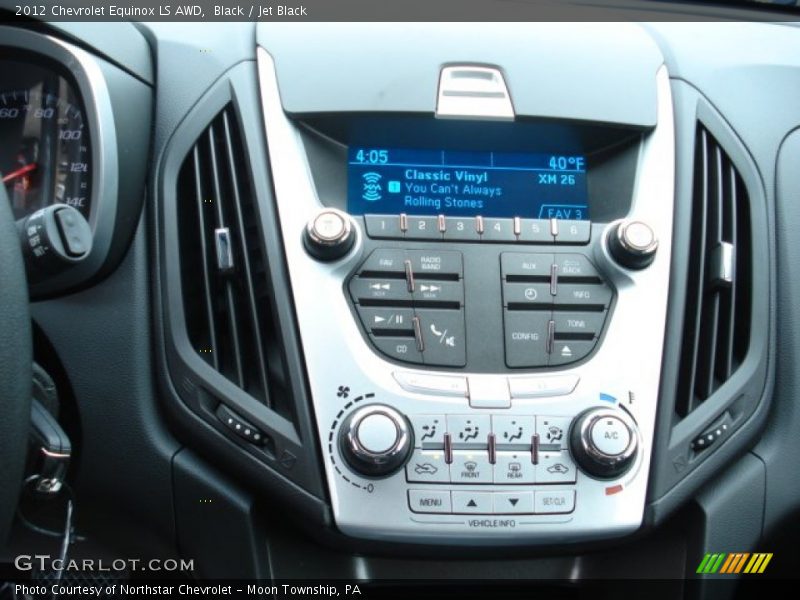The height and width of the screenshot is (600, 800).
Task: Tap the FAV 3 tab on the display
Action: coord(564,214)
